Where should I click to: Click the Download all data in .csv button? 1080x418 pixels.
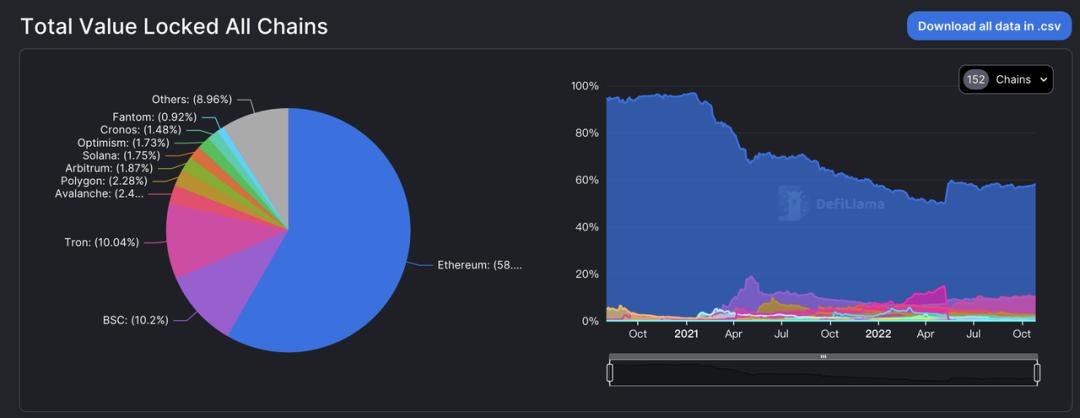pos(988,26)
